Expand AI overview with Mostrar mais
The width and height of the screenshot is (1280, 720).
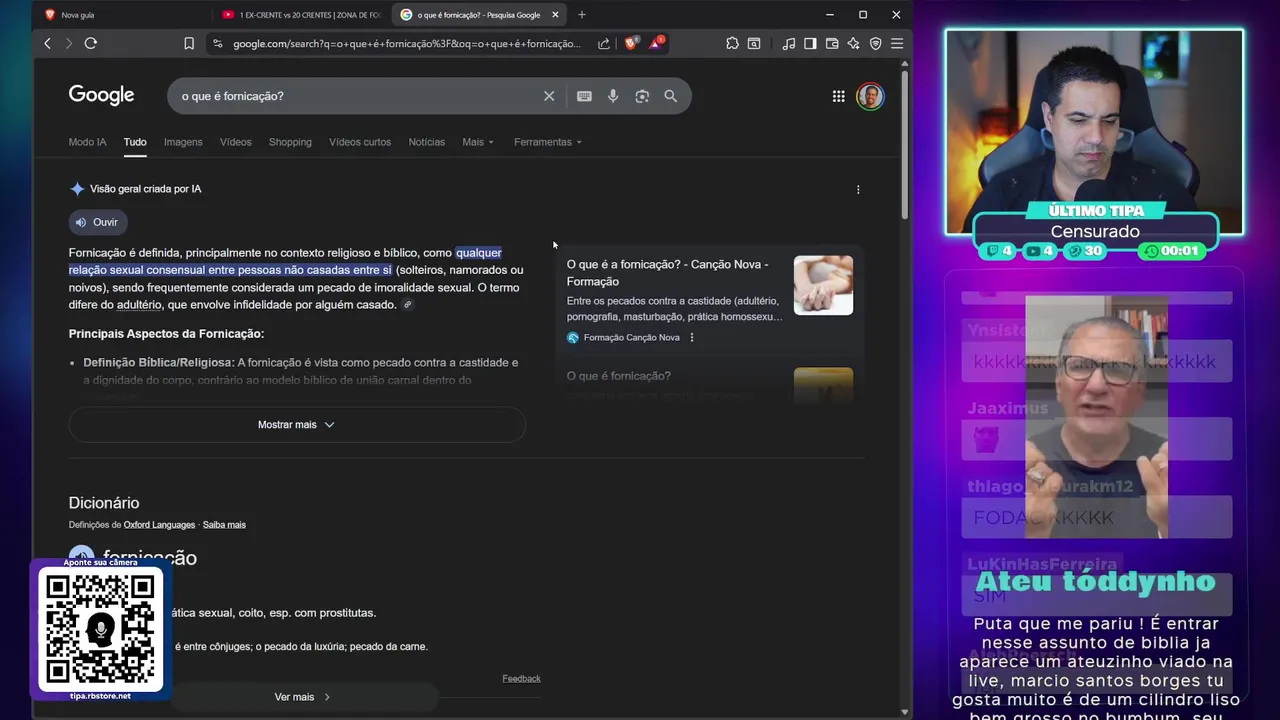pos(297,425)
